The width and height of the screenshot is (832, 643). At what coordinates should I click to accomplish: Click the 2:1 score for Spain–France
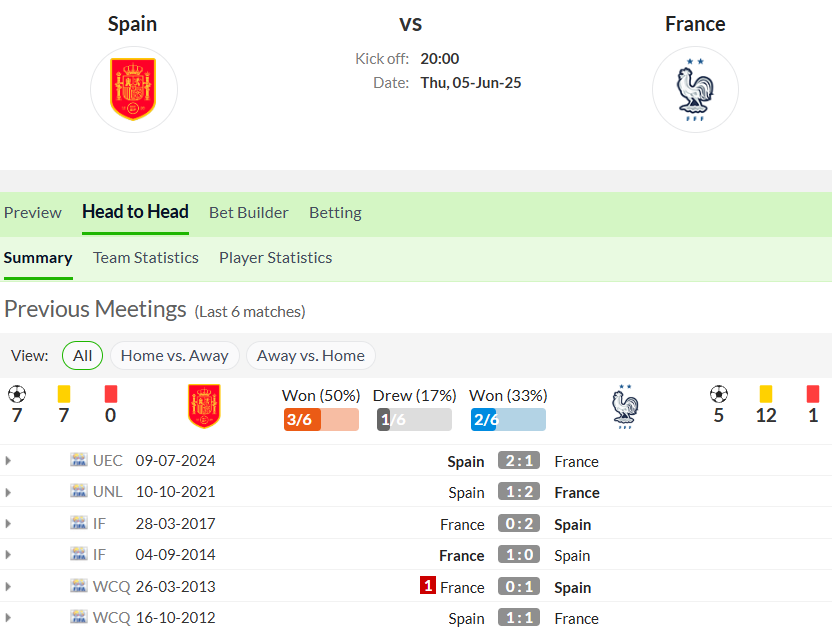pos(519,460)
